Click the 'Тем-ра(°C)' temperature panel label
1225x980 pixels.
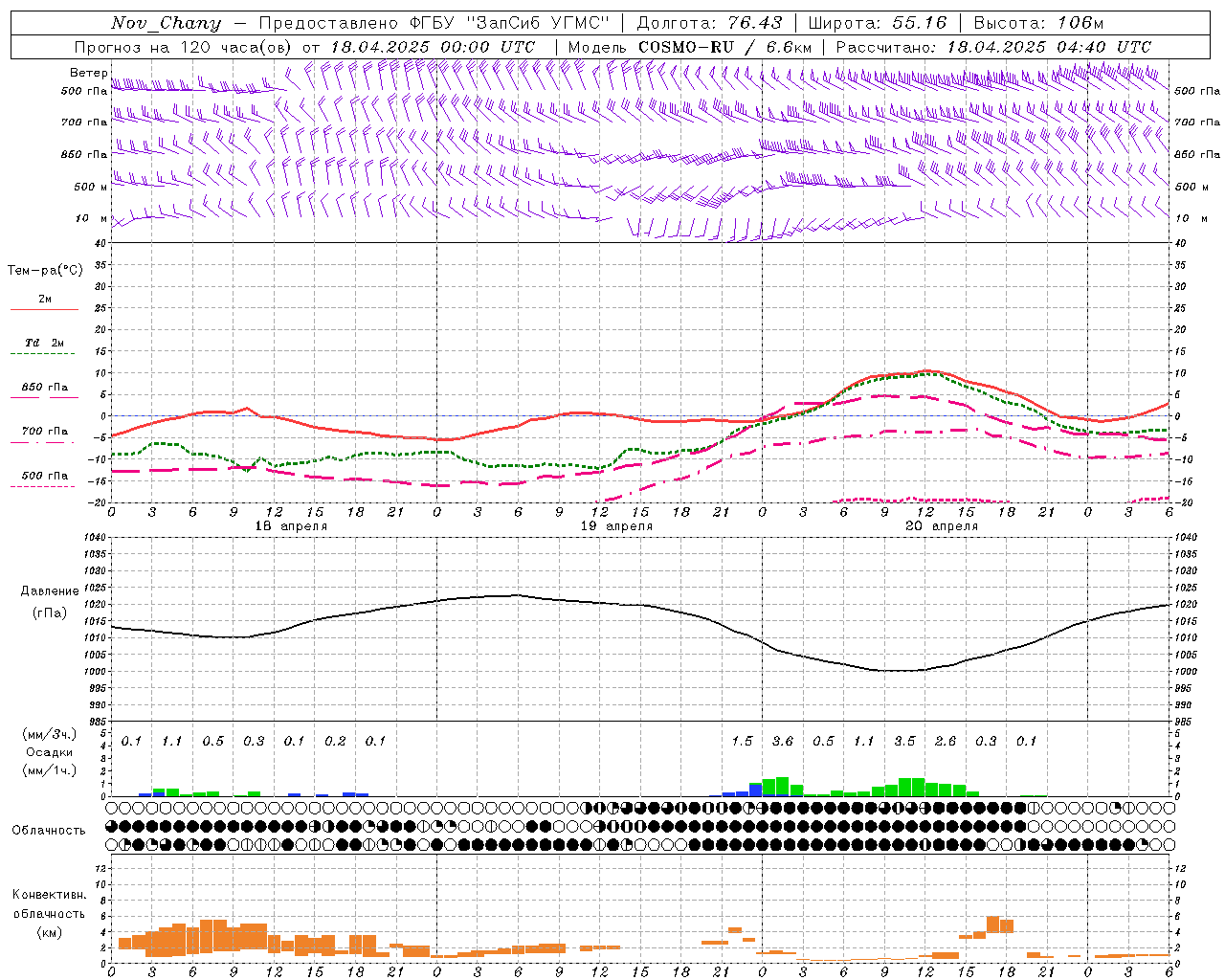coord(45,271)
